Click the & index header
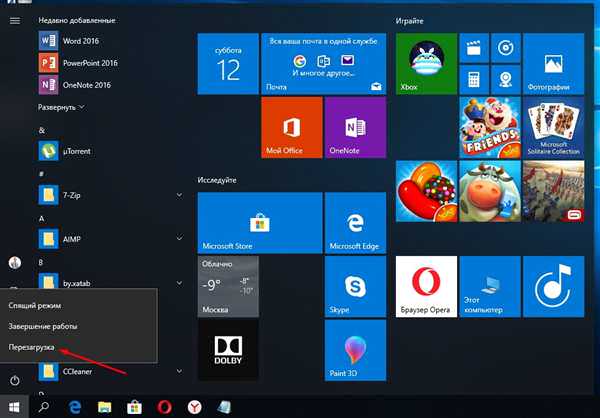600x418 pixels. pyautogui.click(x=42, y=131)
